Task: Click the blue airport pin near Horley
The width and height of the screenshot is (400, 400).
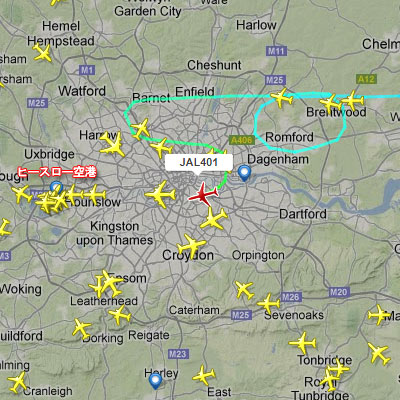Action: pyautogui.click(x=155, y=381)
